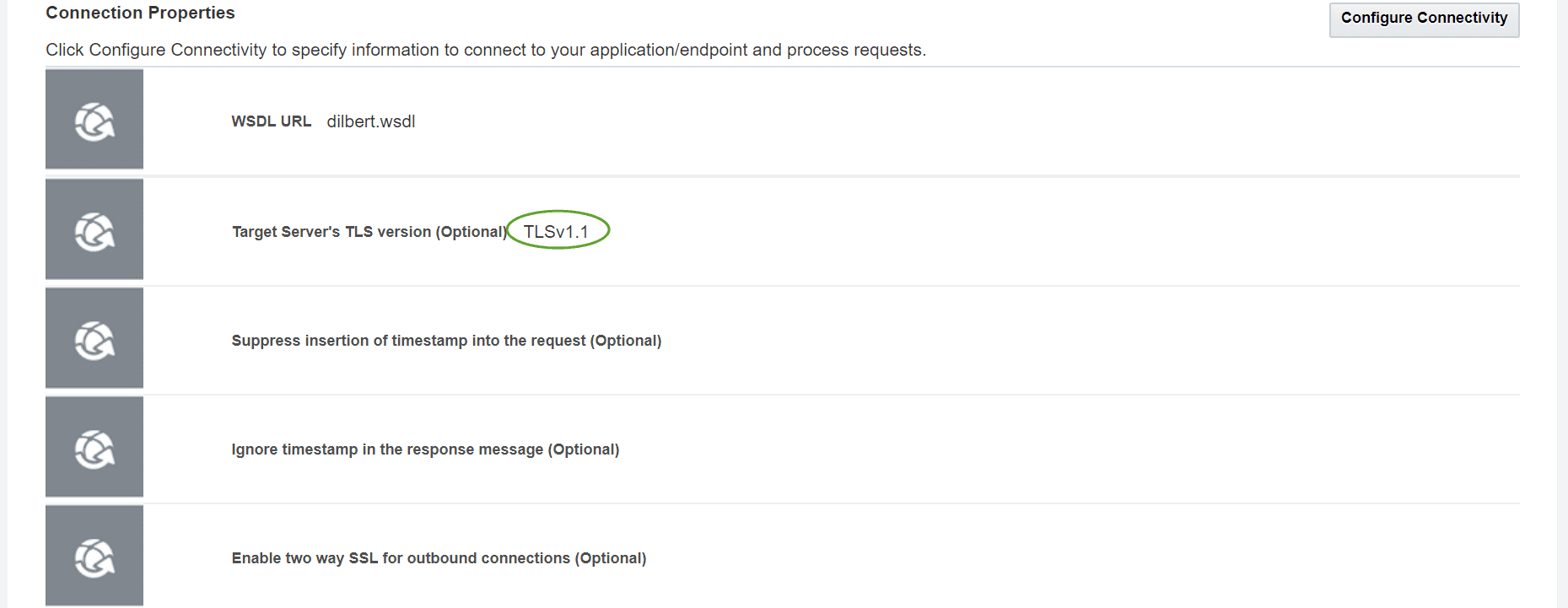Select the WSDL URL label

272,121
